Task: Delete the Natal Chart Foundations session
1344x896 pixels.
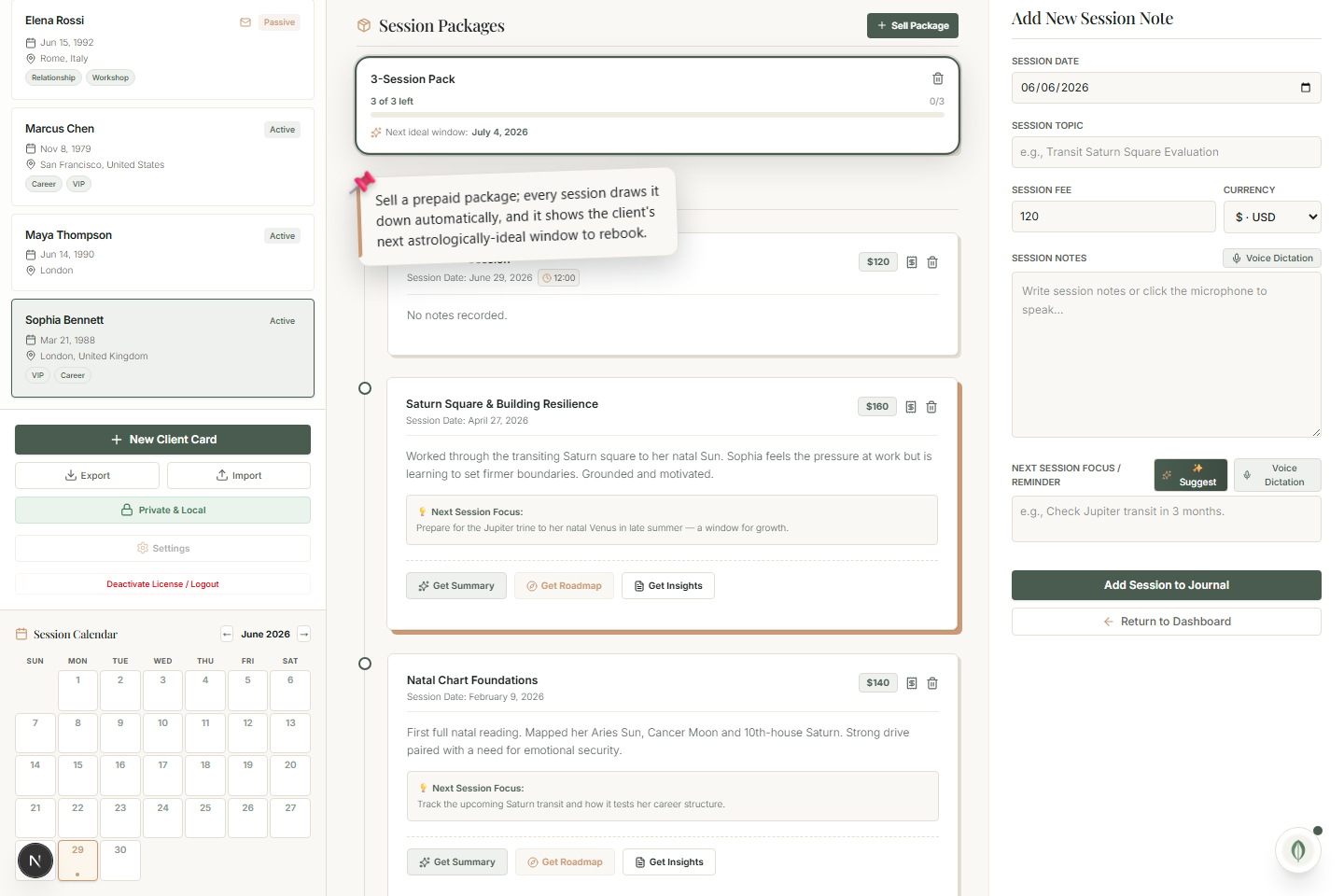Action: click(x=932, y=683)
